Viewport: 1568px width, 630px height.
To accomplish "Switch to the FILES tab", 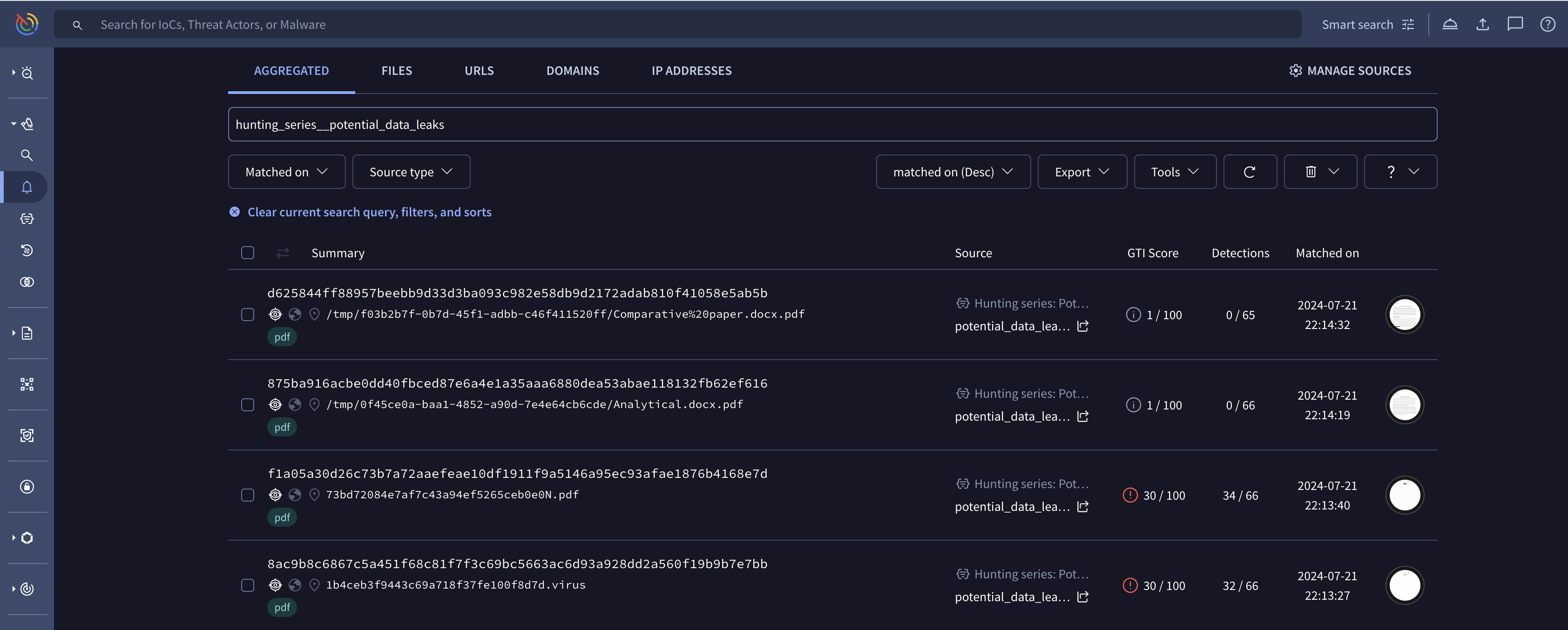I will coord(396,70).
